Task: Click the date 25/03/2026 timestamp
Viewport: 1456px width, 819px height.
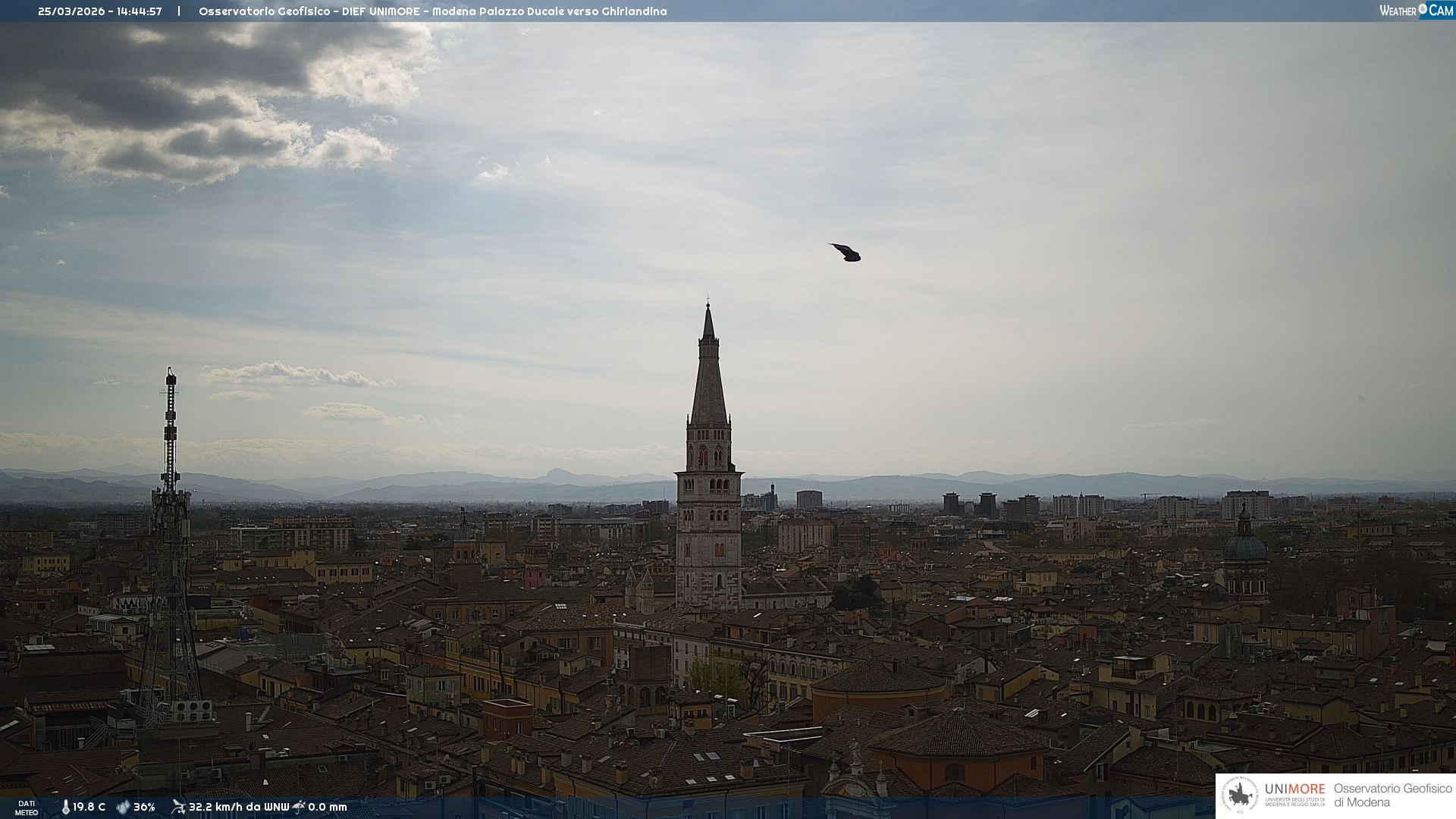Action: click(71, 11)
